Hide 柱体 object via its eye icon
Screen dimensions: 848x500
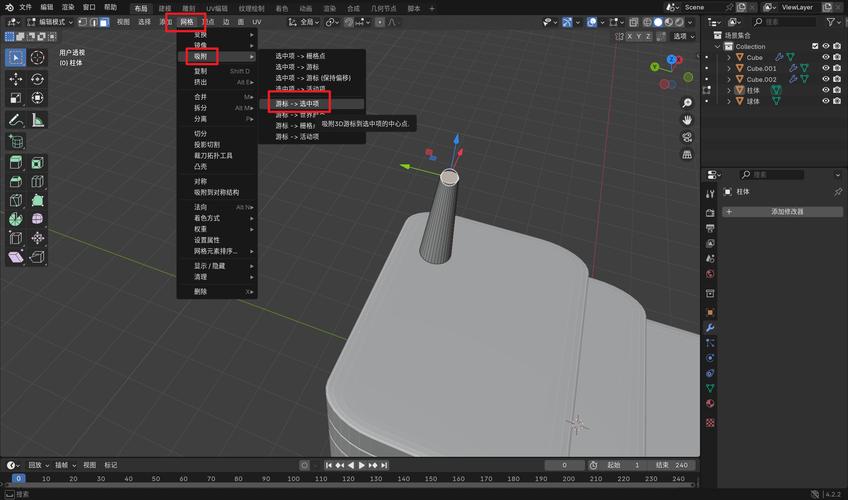[826, 90]
